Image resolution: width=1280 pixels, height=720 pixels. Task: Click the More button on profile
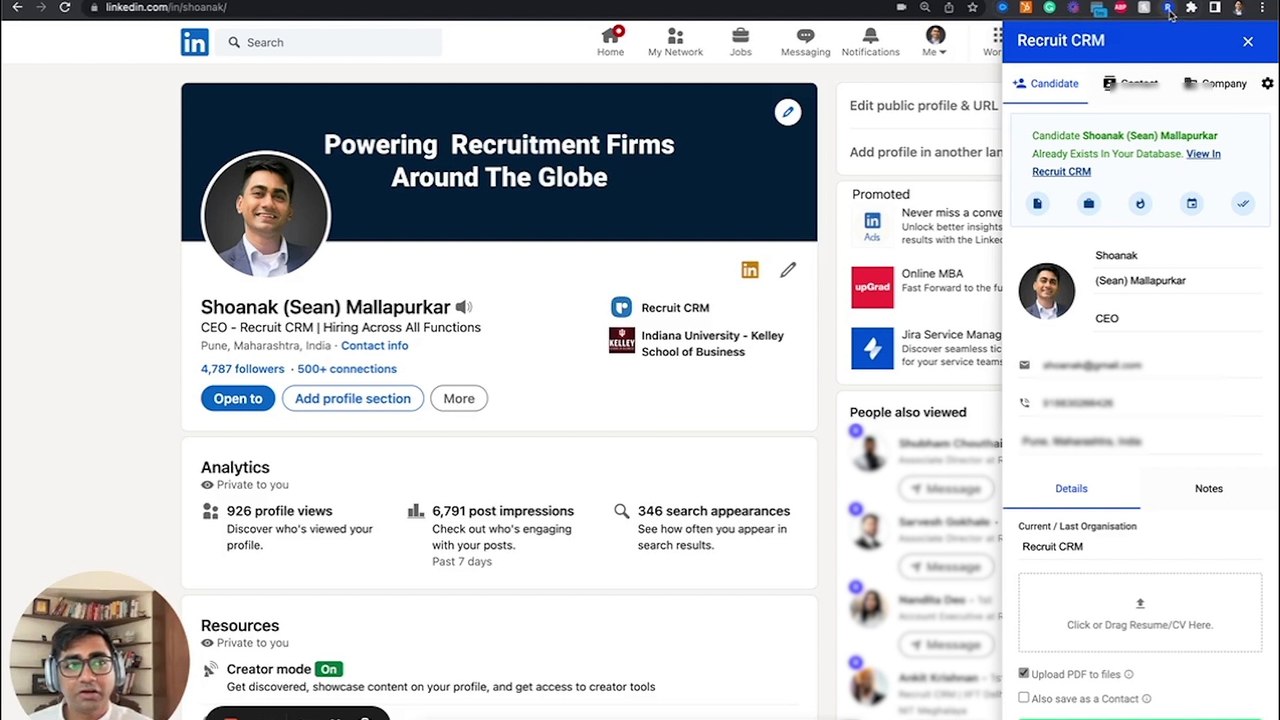459,398
